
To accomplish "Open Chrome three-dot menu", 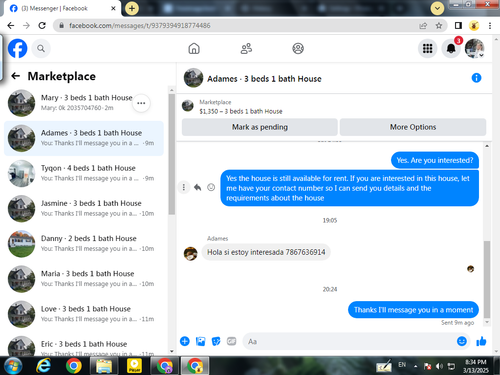I will (490, 26).
